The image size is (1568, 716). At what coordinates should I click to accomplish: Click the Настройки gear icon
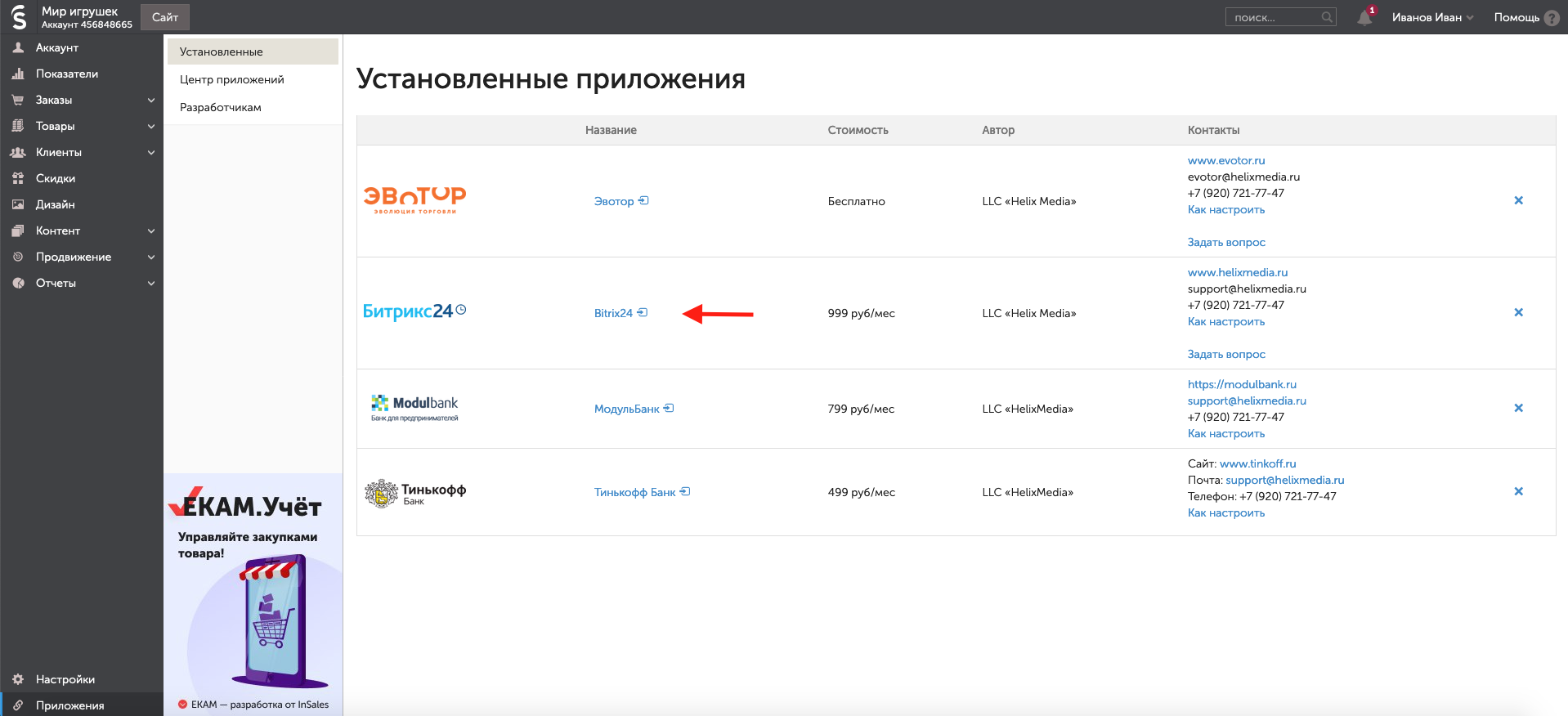pyautogui.click(x=18, y=679)
